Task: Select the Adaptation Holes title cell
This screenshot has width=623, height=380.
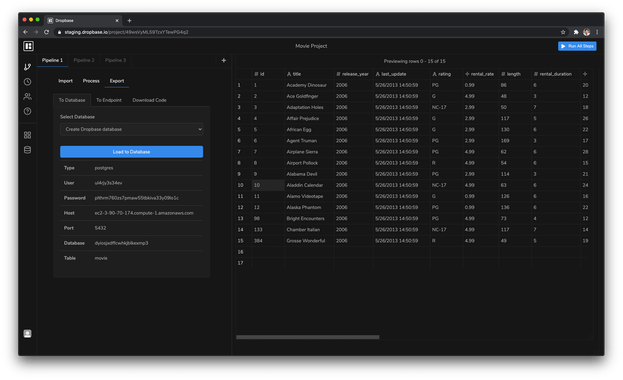Action: (x=309, y=107)
